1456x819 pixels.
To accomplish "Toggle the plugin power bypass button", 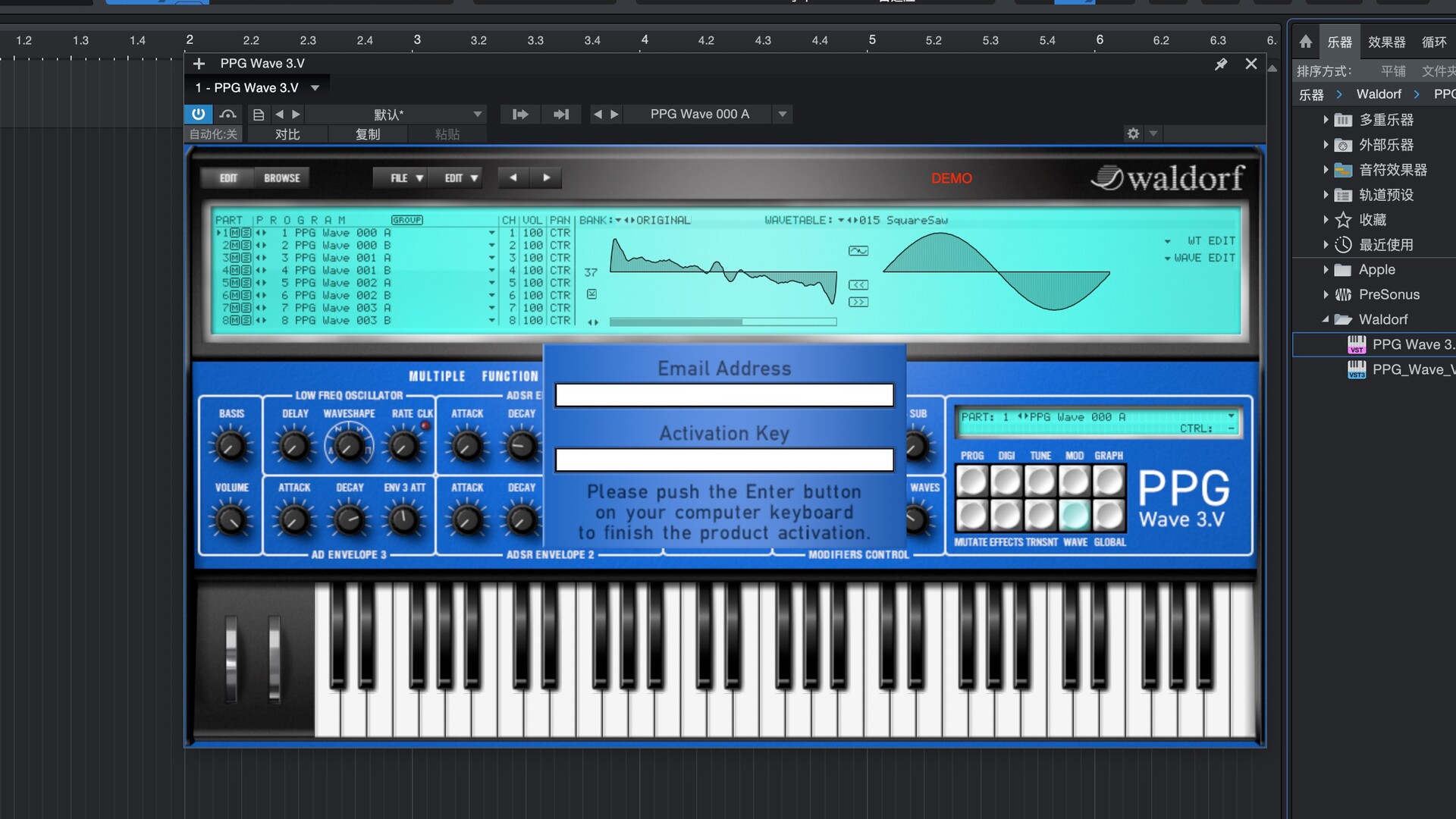I will point(198,114).
